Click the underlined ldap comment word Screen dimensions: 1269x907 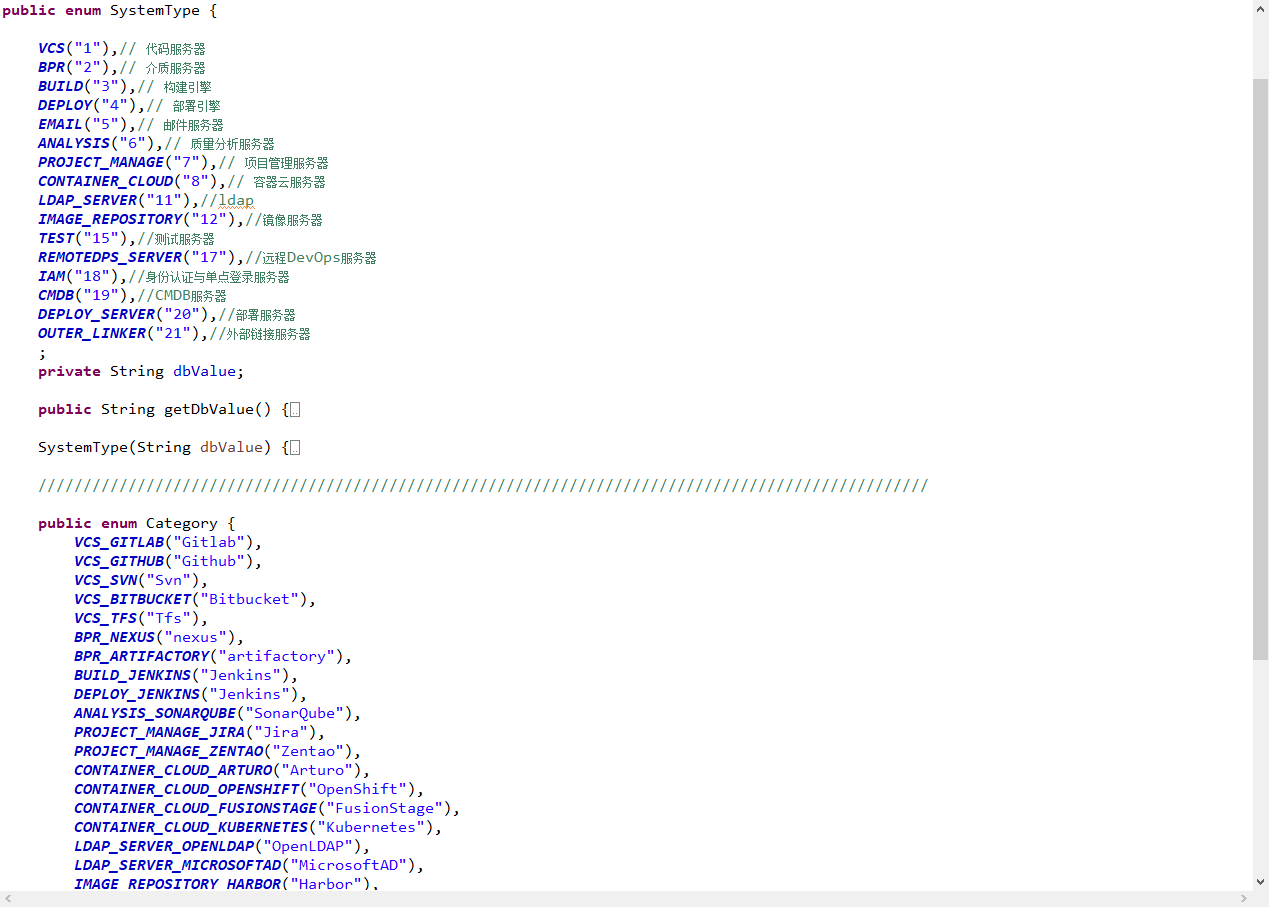tap(236, 201)
